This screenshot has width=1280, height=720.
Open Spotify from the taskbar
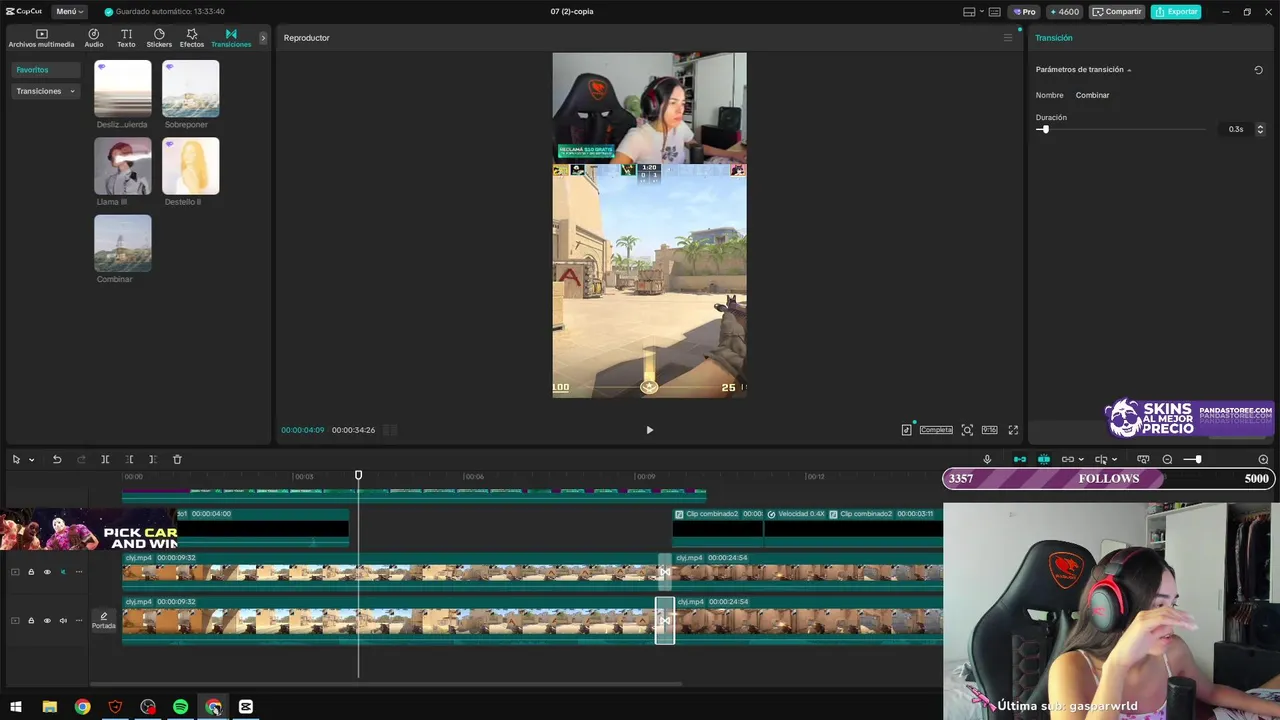tap(181, 707)
